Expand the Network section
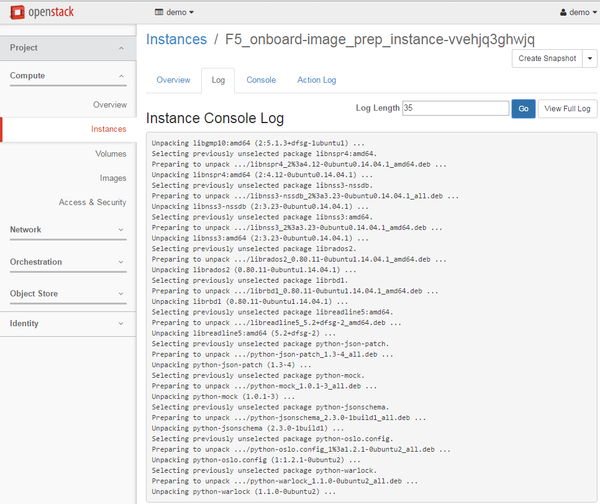The height and width of the screenshot is (504, 600). [x=68, y=230]
